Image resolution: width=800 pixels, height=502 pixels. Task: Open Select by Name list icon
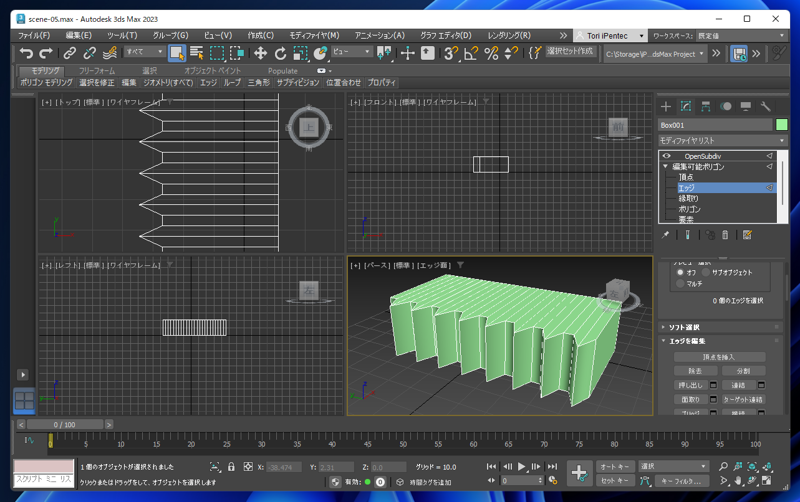(197, 53)
